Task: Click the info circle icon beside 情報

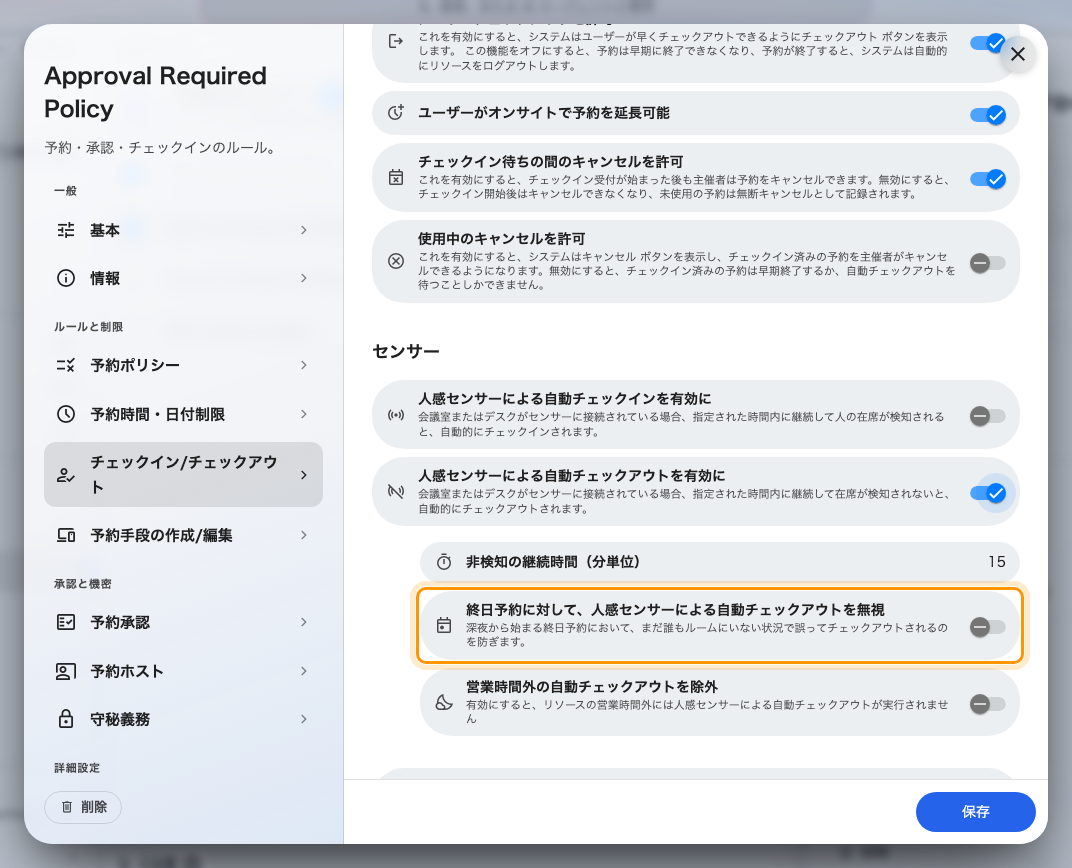Action: (x=66, y=278)
